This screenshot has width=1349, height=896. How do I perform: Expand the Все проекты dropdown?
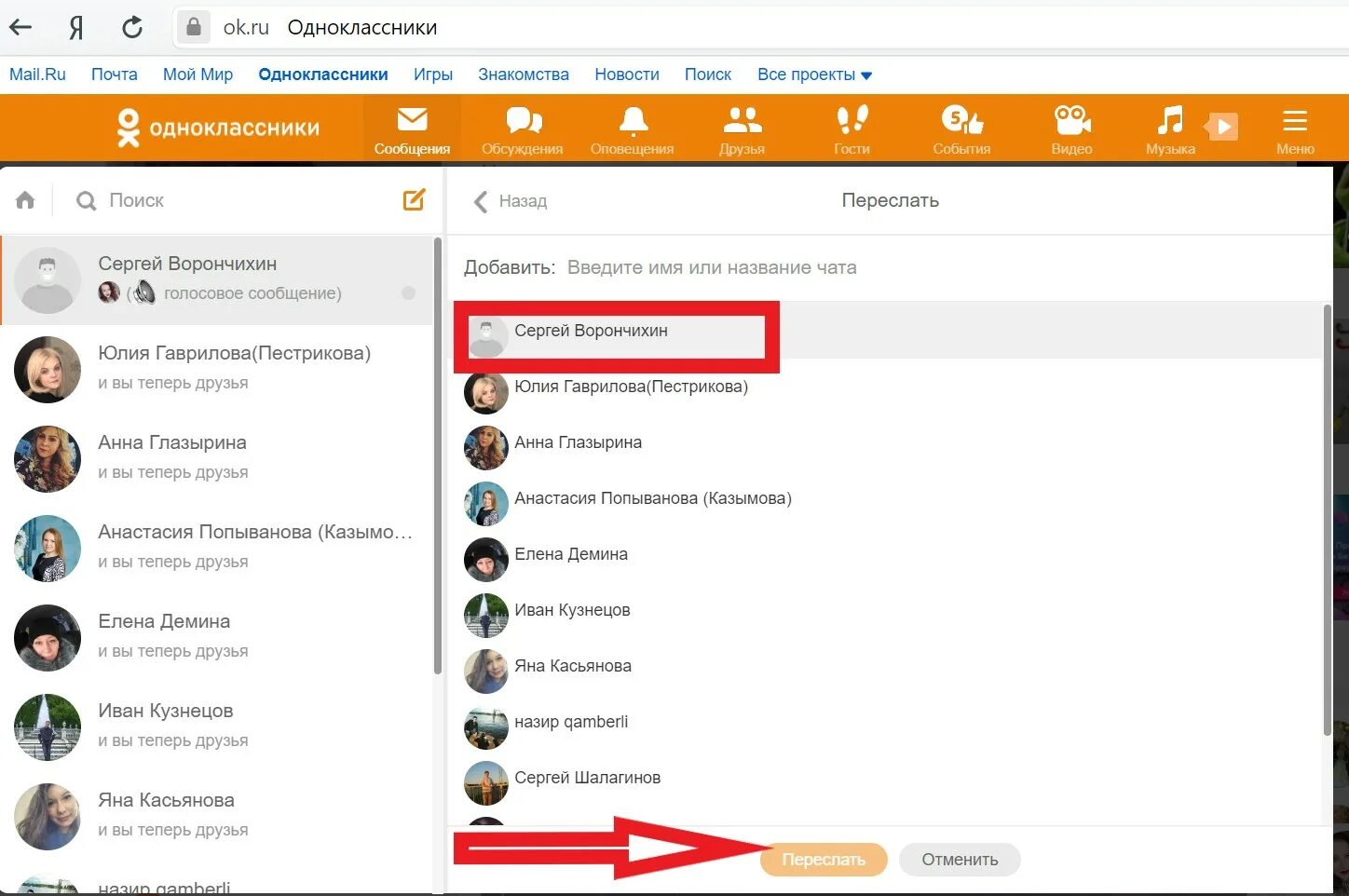coord(814,75)
